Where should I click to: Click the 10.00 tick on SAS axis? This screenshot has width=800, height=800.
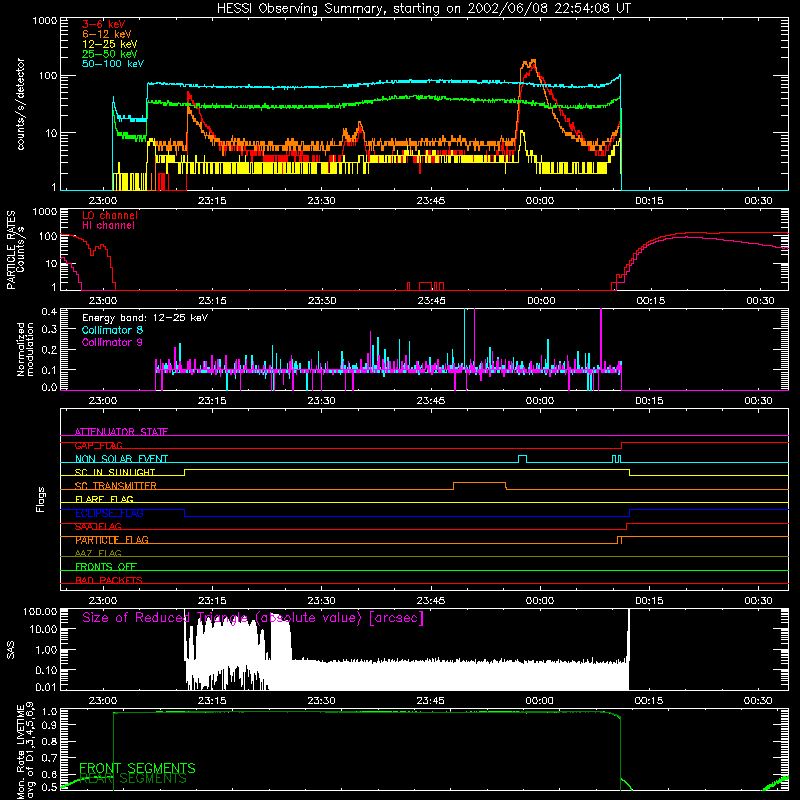tap(43, 629)
